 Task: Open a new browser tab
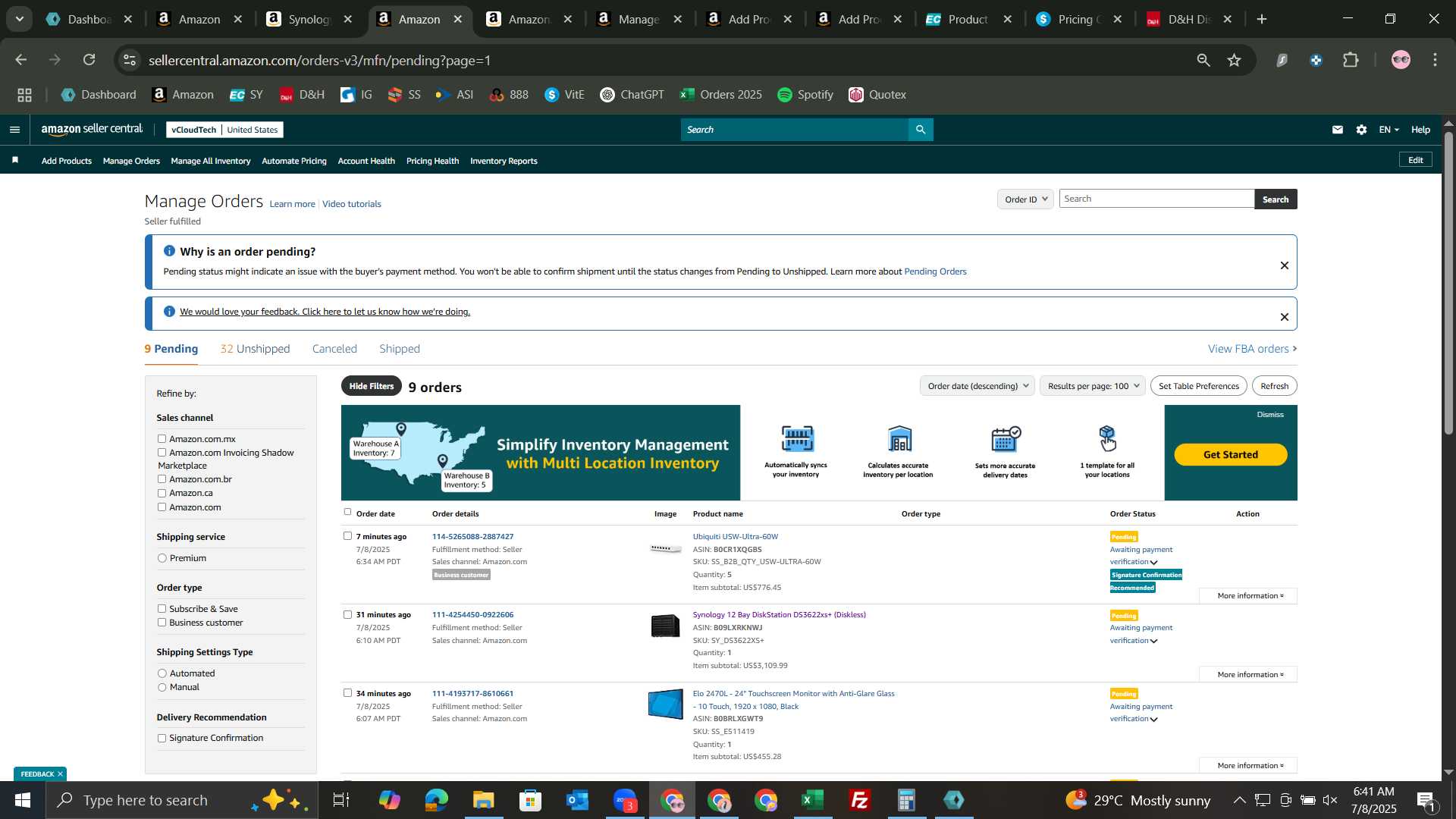click(x=1262, y=19)
